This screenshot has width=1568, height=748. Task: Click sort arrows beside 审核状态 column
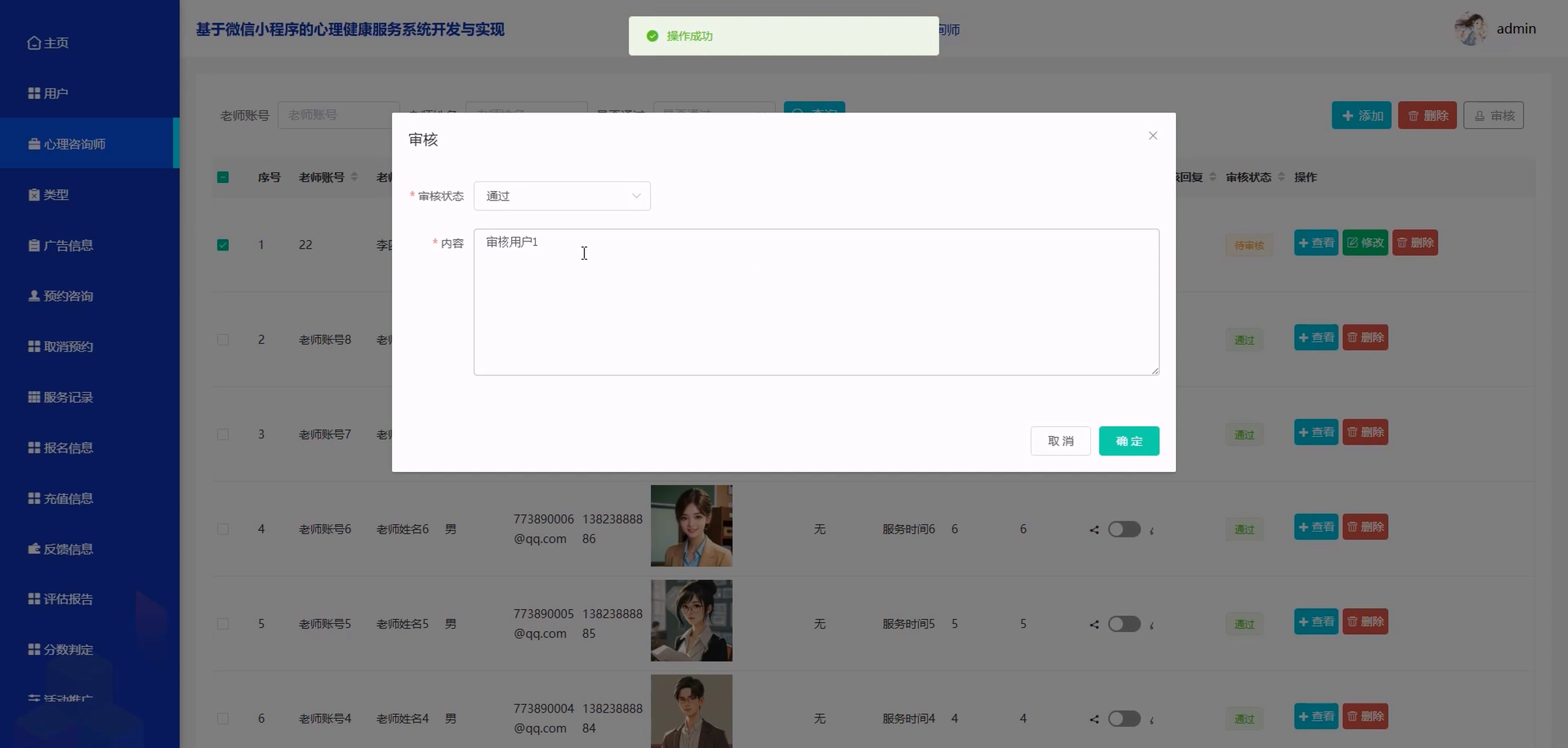(x=1282, y=177)
